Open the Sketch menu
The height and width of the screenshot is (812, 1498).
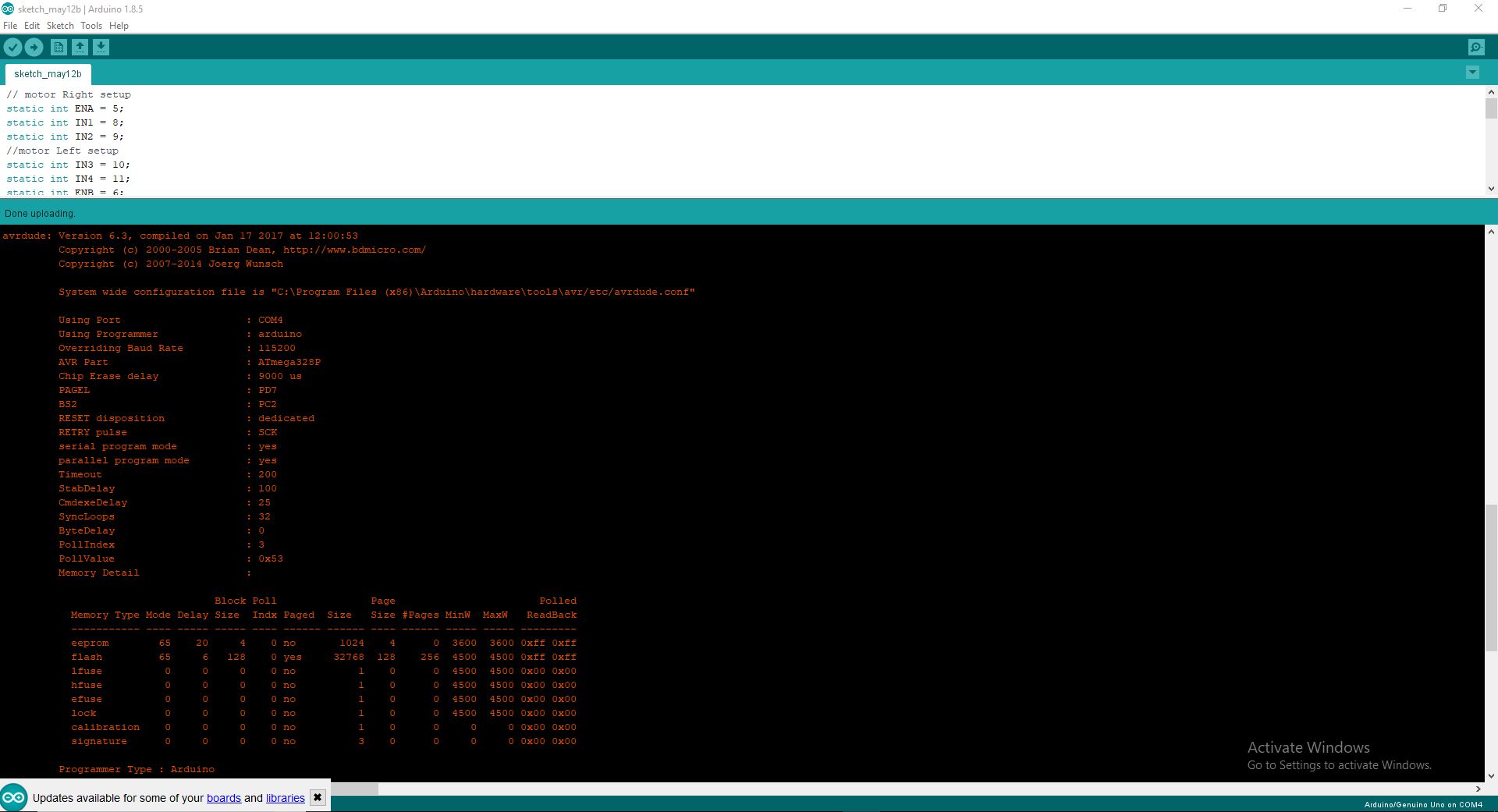click(60, 25)
